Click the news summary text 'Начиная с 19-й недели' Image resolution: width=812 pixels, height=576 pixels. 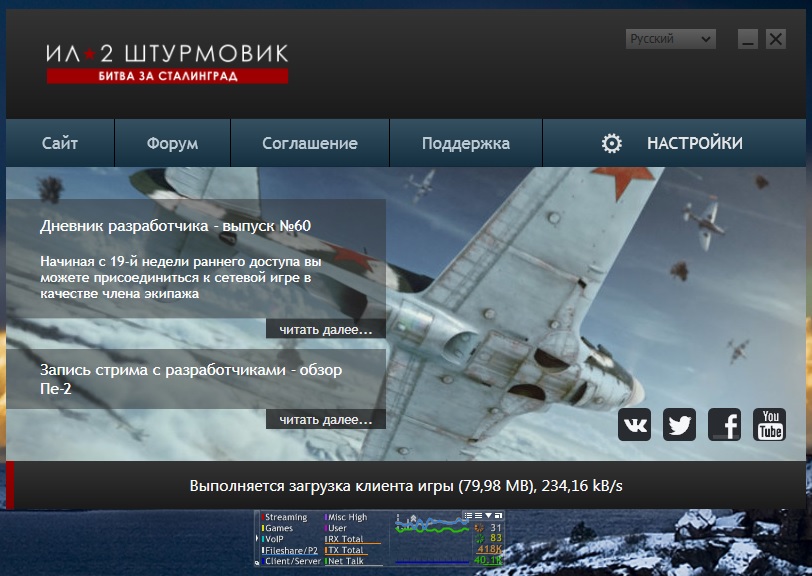point(181,278)
